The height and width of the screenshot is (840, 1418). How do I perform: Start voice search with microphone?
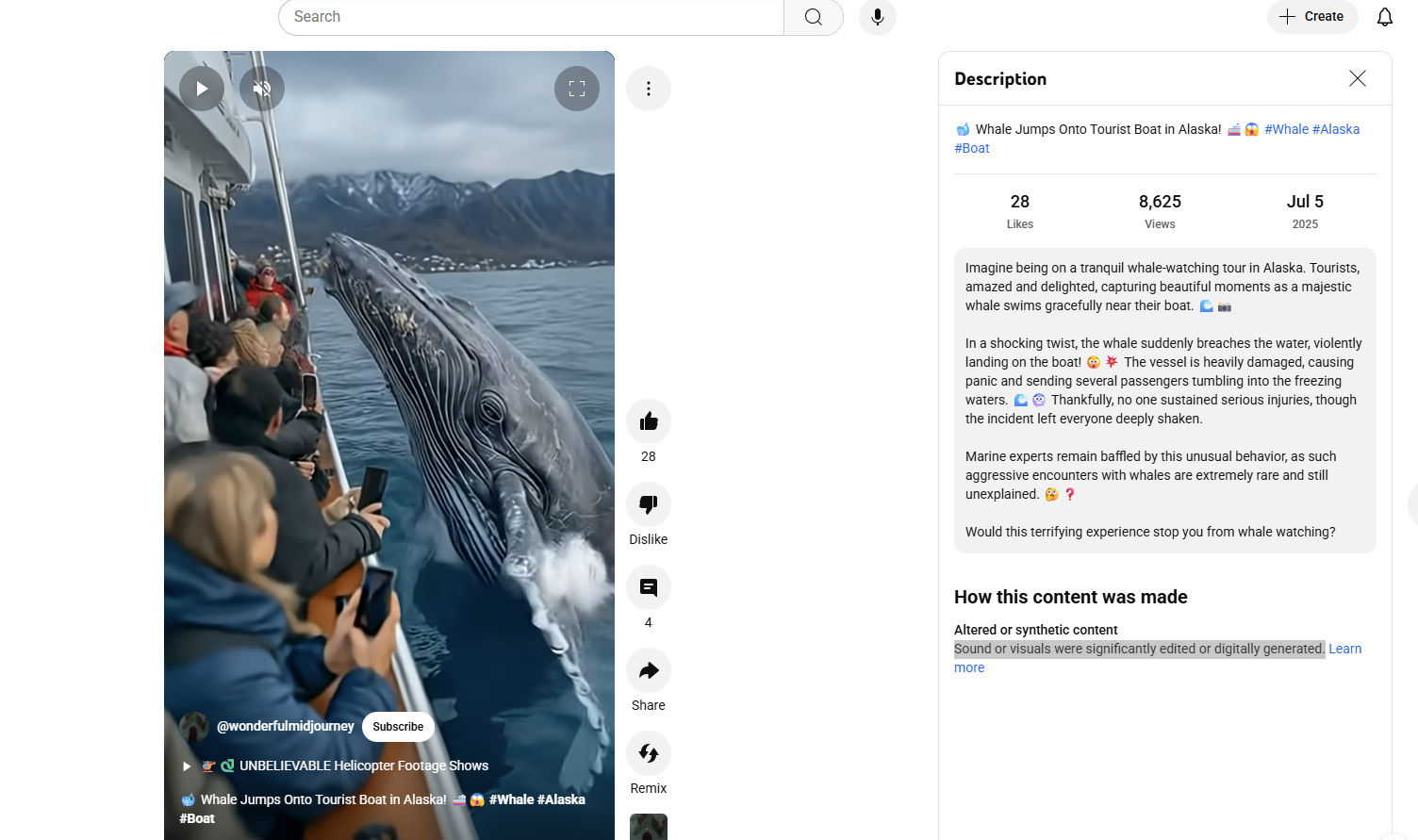[x=878, y=17]
